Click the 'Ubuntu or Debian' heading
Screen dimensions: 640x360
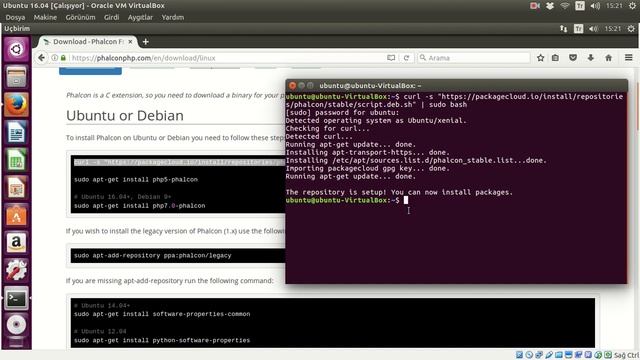click(x=125, y=116)
